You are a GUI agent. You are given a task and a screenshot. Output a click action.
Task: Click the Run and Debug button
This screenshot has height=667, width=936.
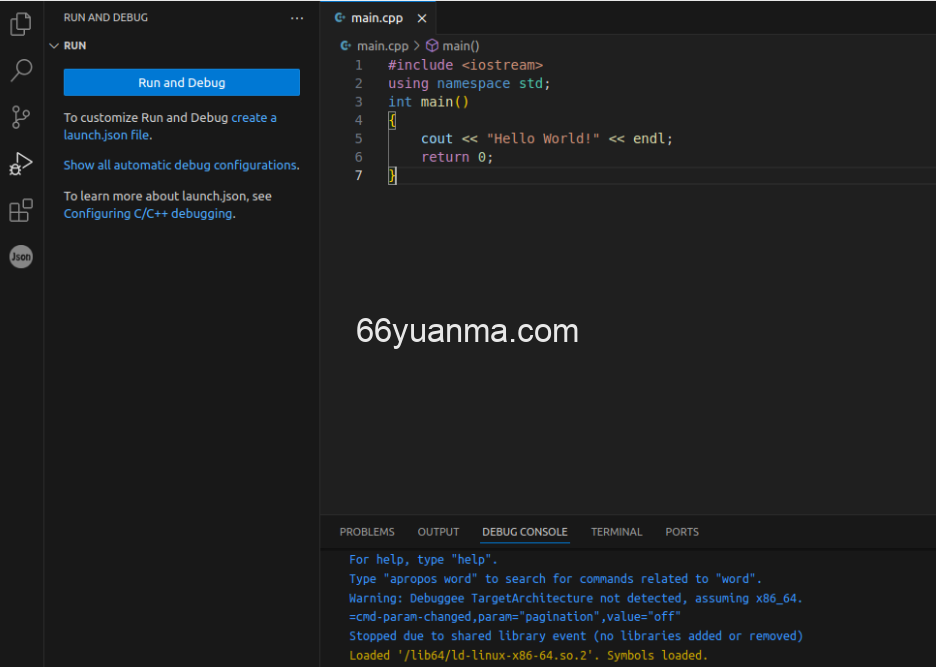pyautogui.click(x=181, y=81)
